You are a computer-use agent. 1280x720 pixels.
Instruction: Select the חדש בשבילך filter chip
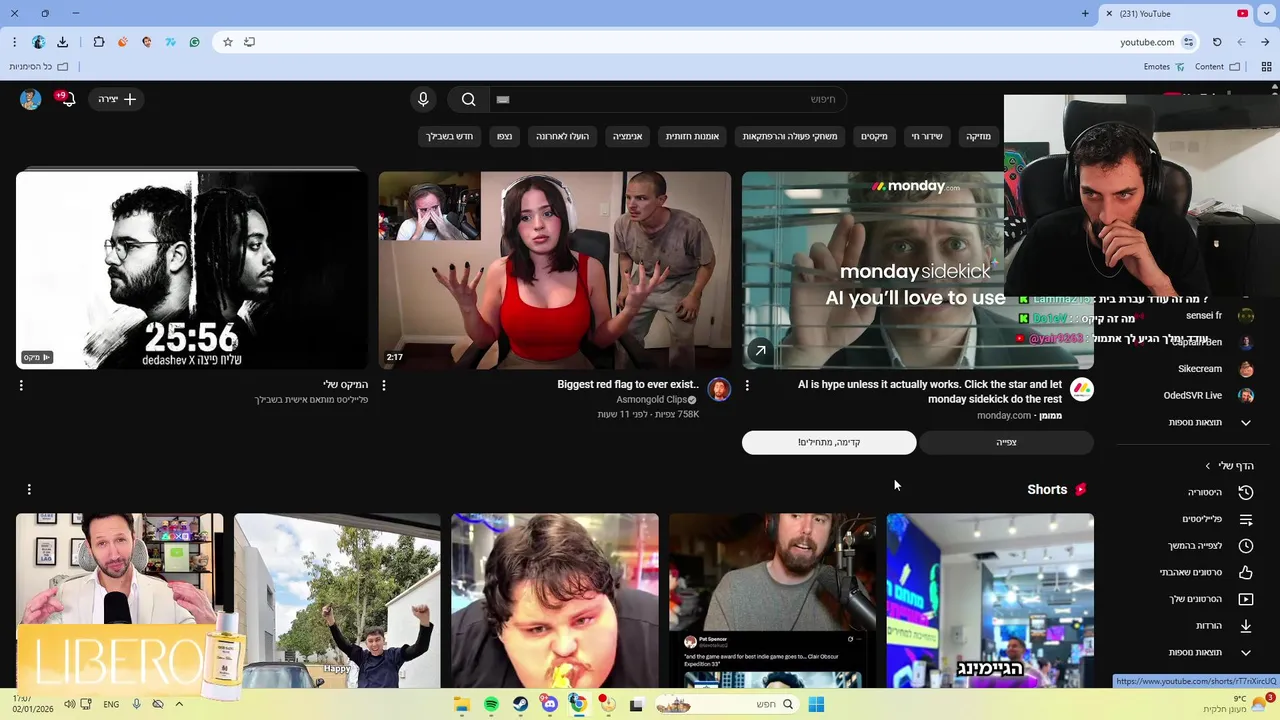tap(450, 136)
